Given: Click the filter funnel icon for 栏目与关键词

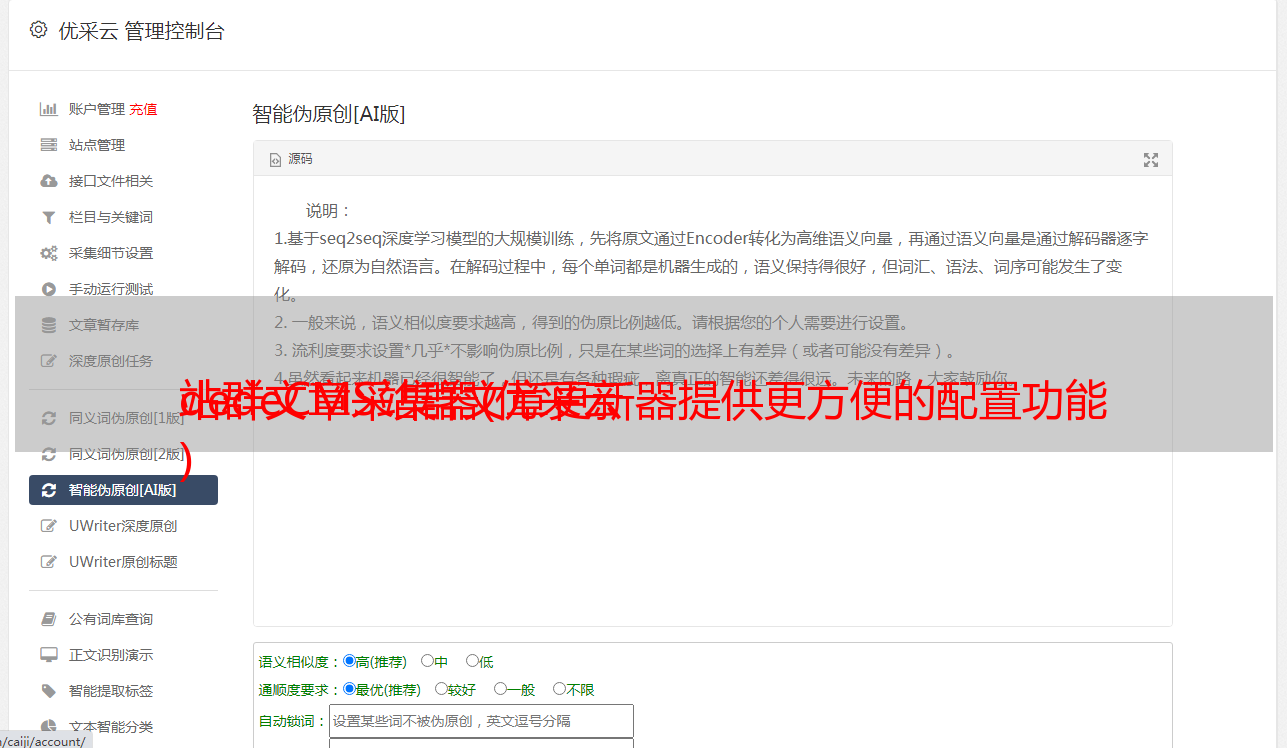Looking at the screenshot, I should (x=48, y=217).
